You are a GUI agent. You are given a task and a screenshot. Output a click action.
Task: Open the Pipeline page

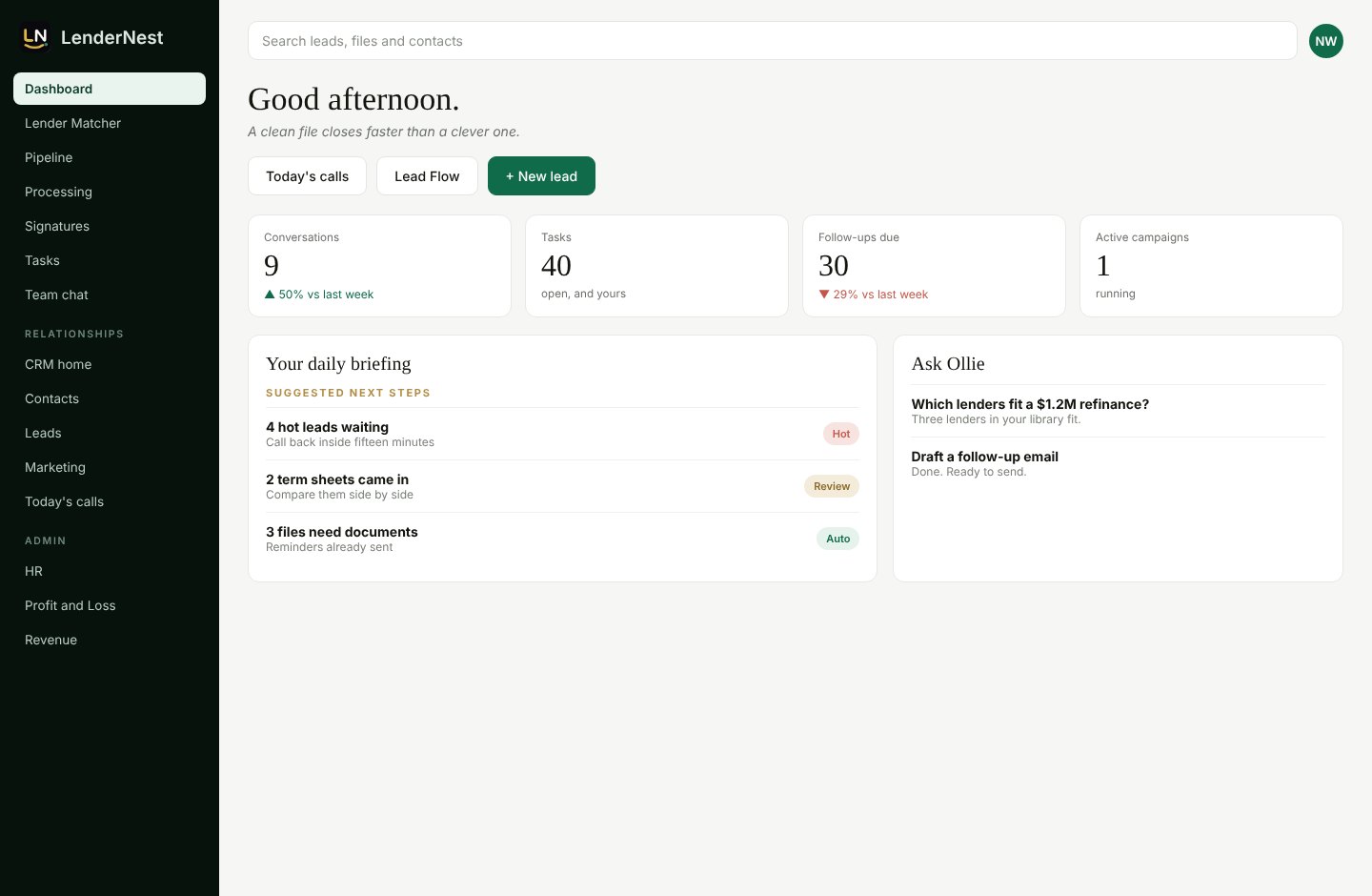pos(110,157)
